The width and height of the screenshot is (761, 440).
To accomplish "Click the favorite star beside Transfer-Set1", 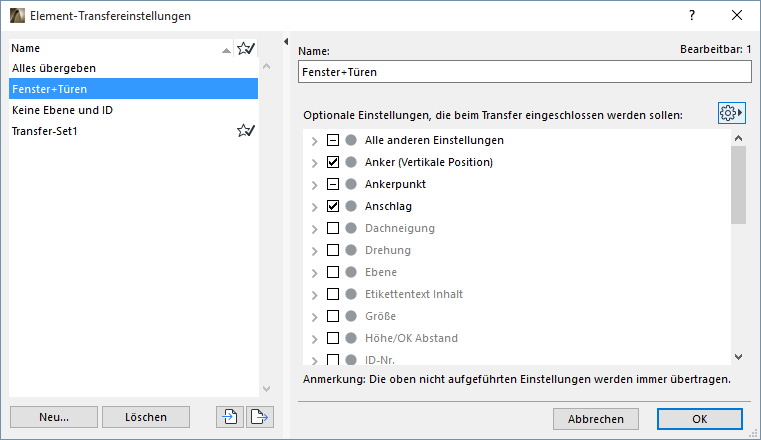I will tap(245, 131).
